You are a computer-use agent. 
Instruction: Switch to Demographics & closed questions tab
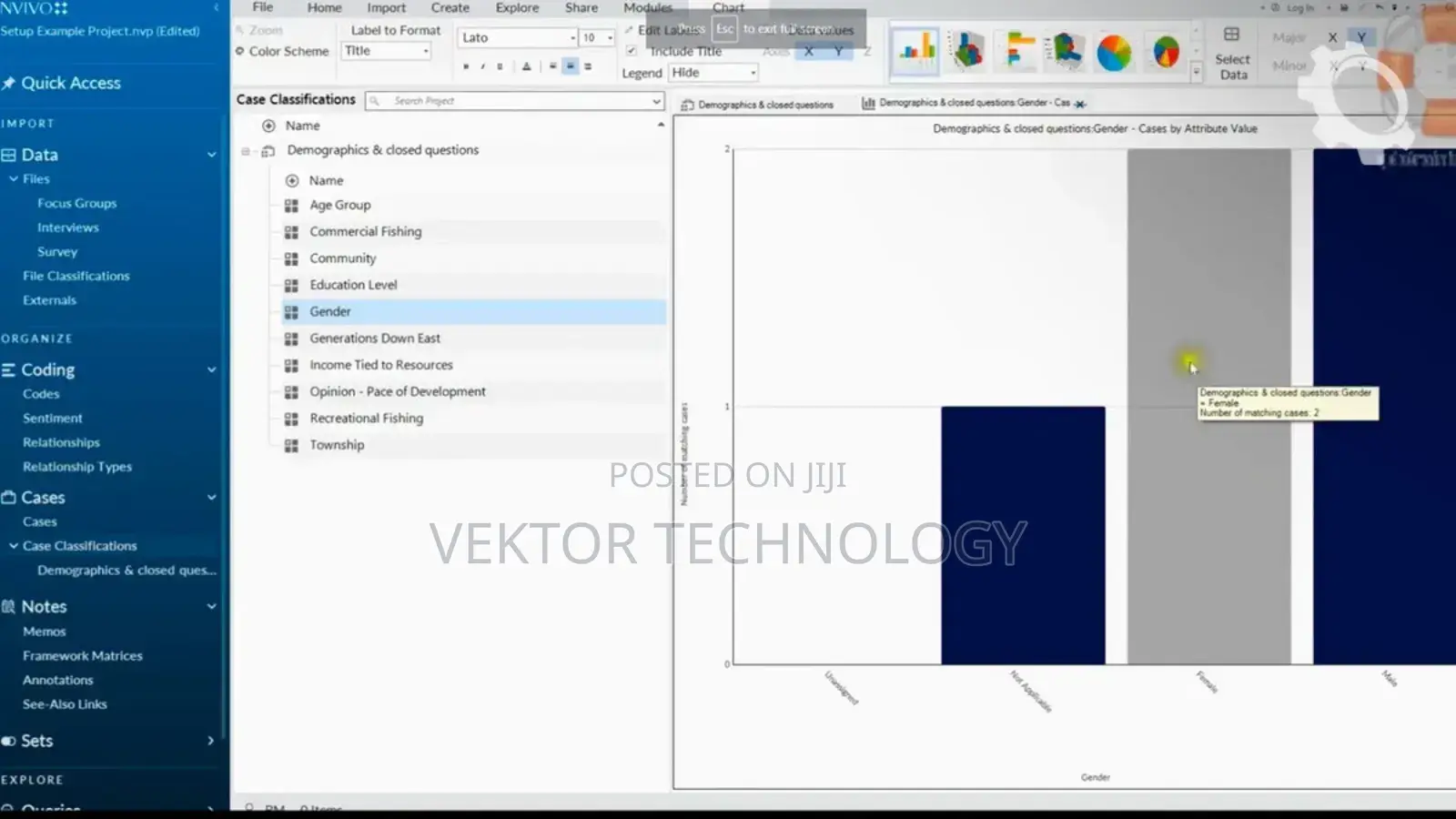pos(757,105)
